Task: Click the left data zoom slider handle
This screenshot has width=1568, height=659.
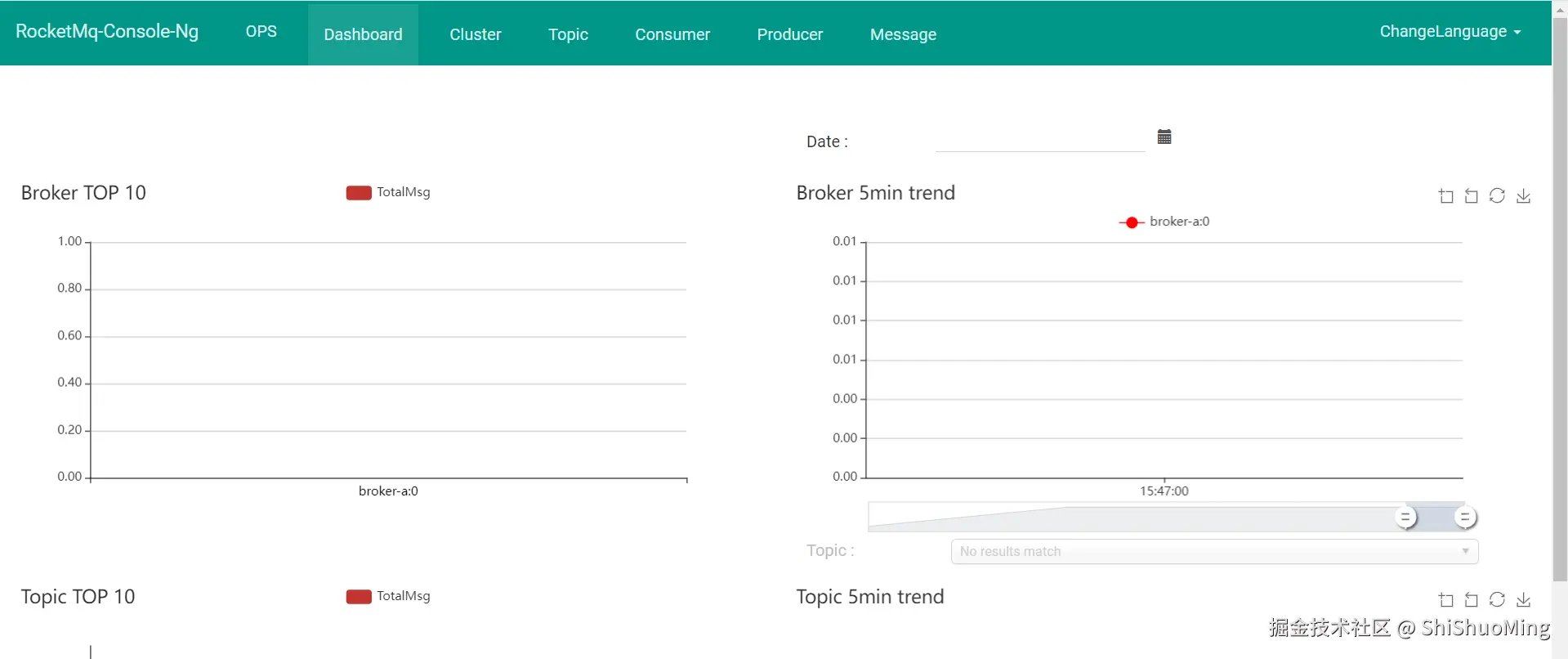Action: 1405,518
